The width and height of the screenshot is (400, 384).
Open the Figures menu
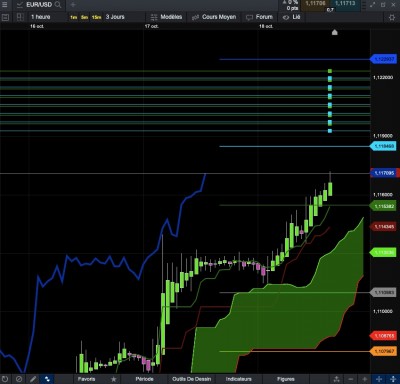click(286, 379)
